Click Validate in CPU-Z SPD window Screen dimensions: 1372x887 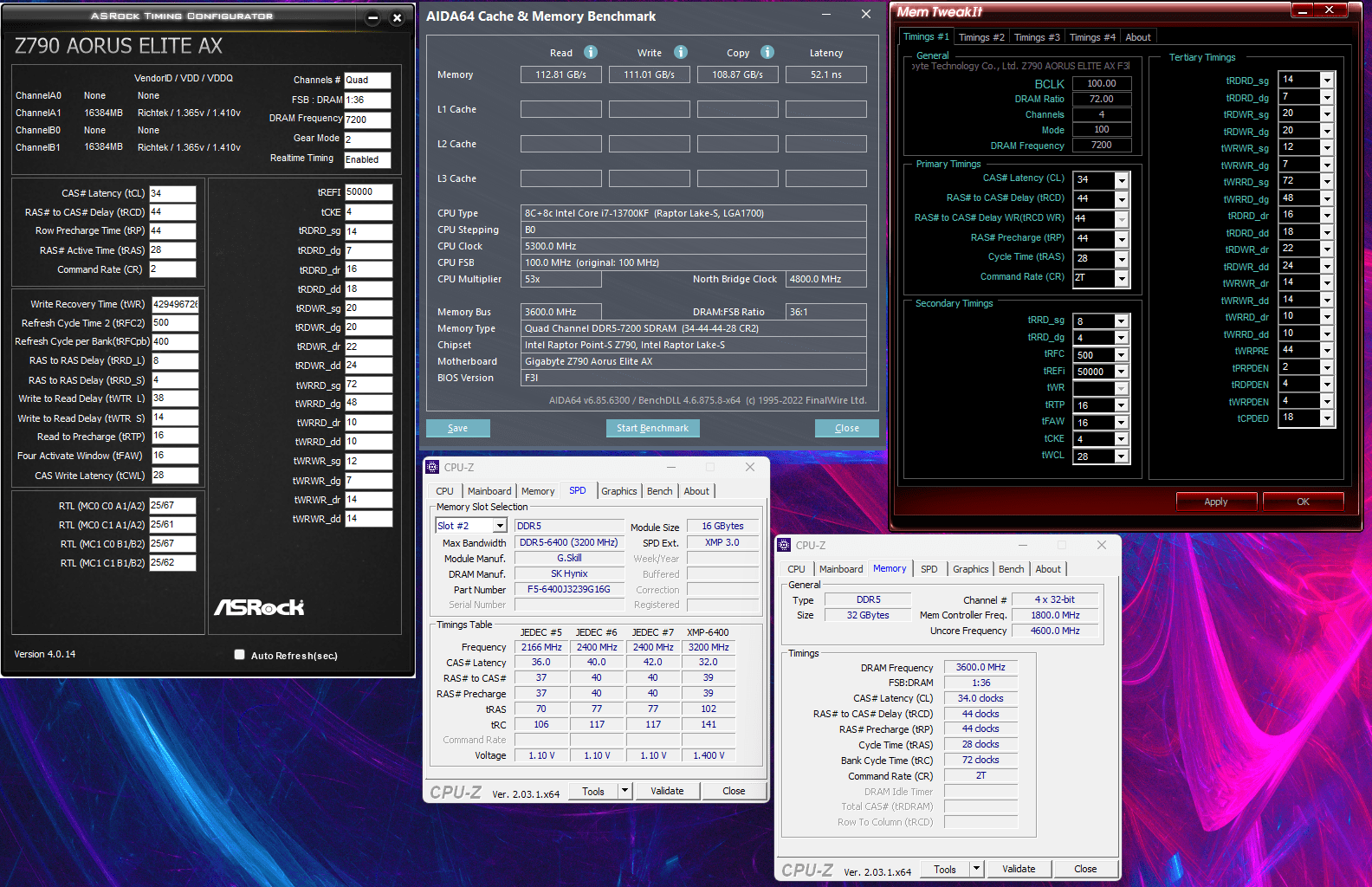[667, 791]
